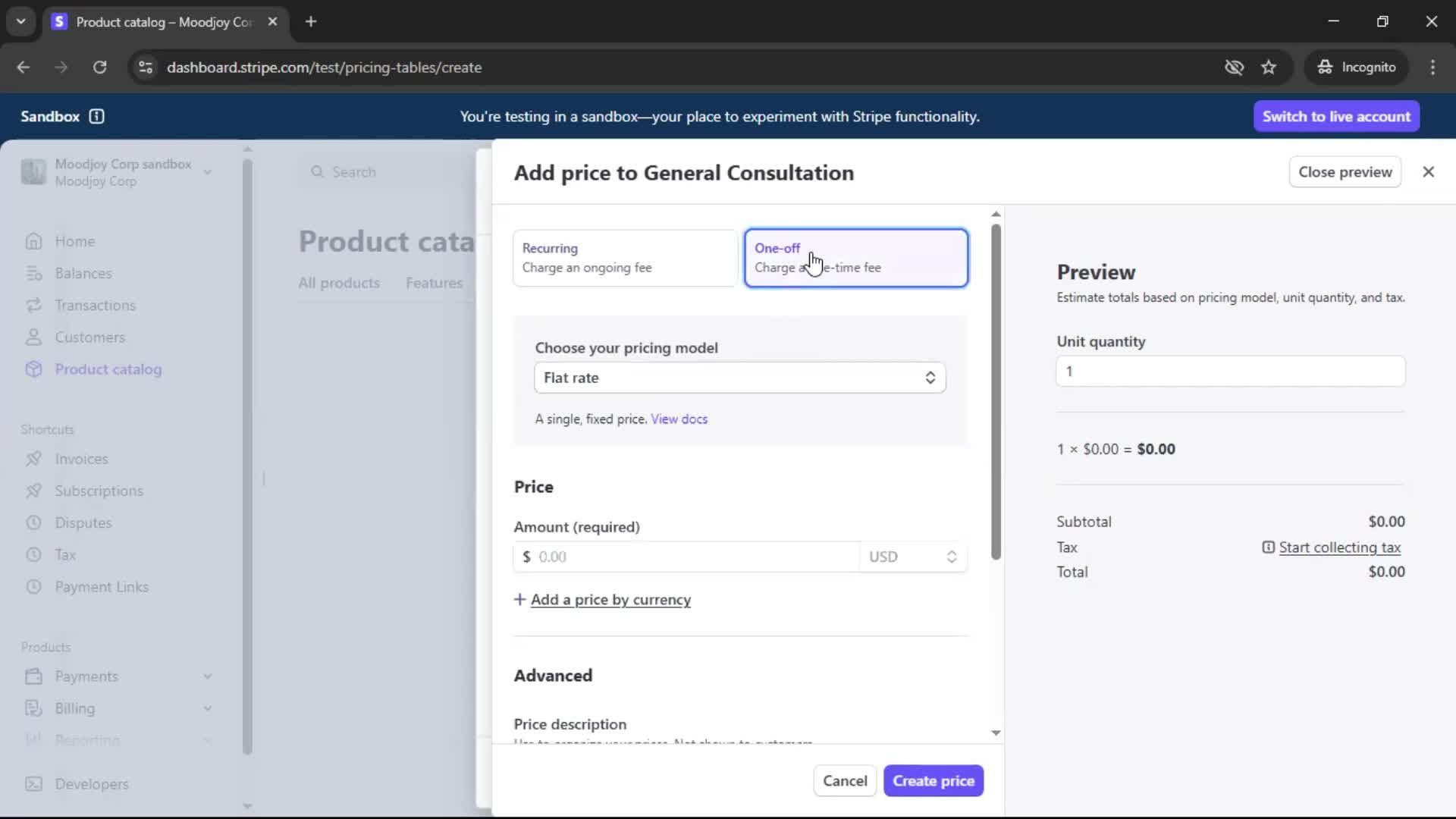Click the Create price button
Screen dimensions: 1456x819
pyautogui.click(x=933, y=781)
